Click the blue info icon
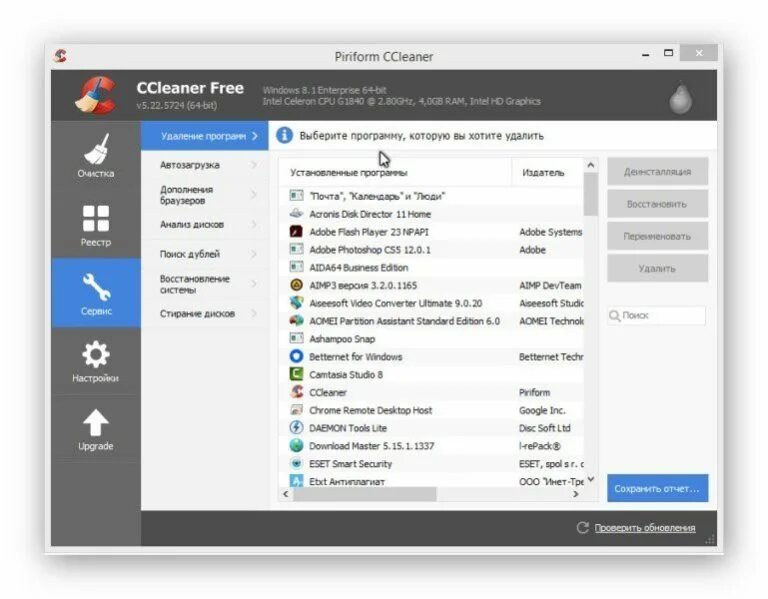Image resolution: width=768 pixels, height=599 pixels. 284,135
